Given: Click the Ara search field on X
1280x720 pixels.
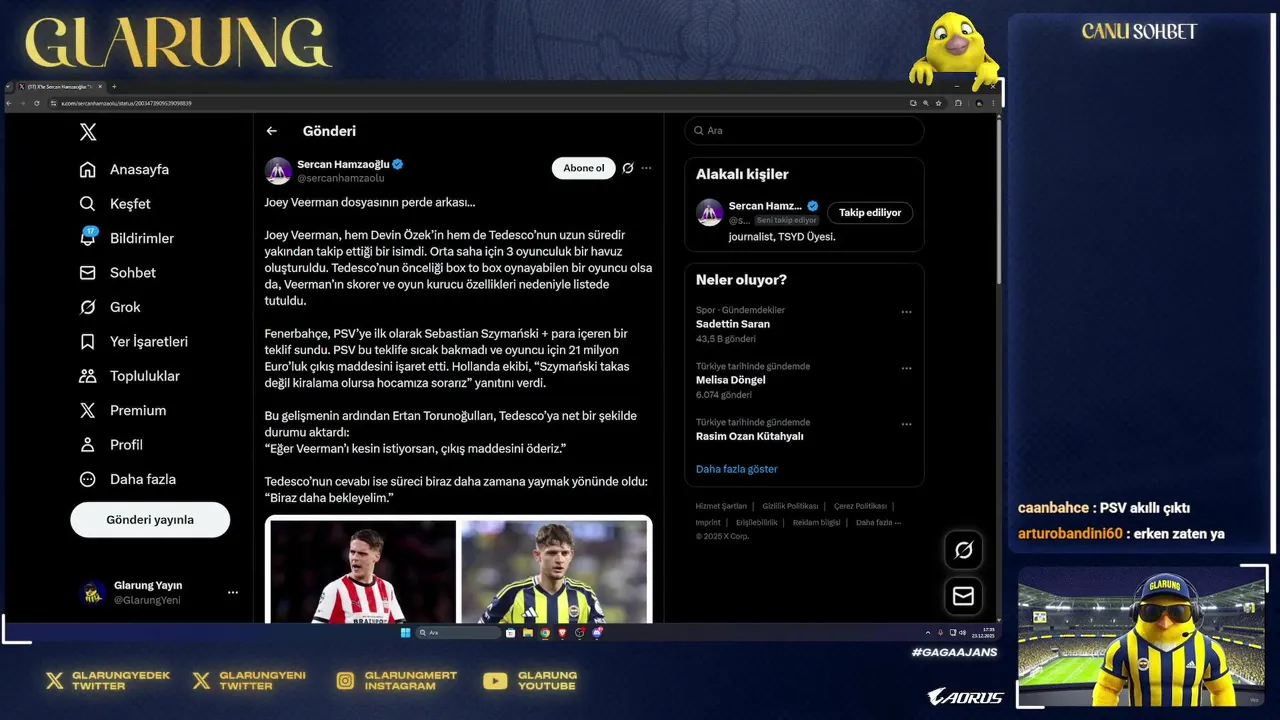Looking at the screenshot, I should pyautogui.click(x=804, y=131).
